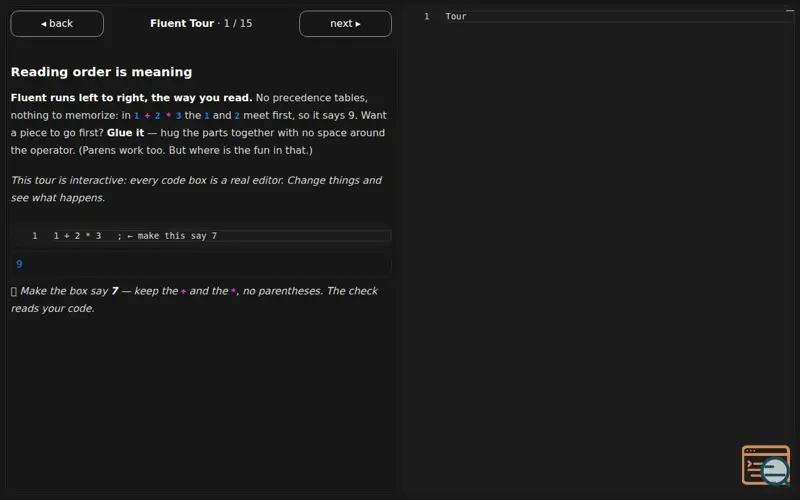
Task: Click the italic 'This tour is interactive' paragraph
Action: point(196,189)
